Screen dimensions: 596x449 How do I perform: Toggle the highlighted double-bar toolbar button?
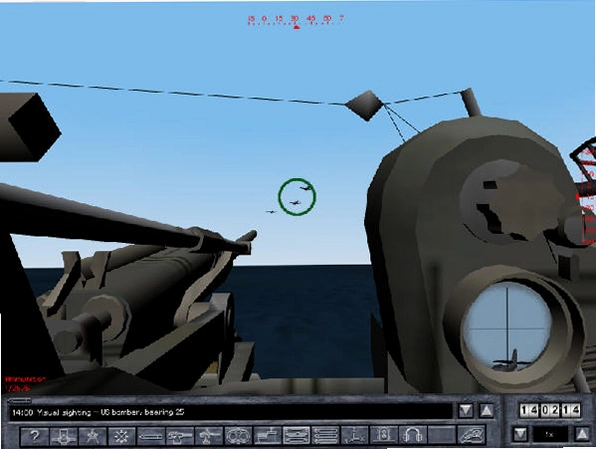[296, 436]
